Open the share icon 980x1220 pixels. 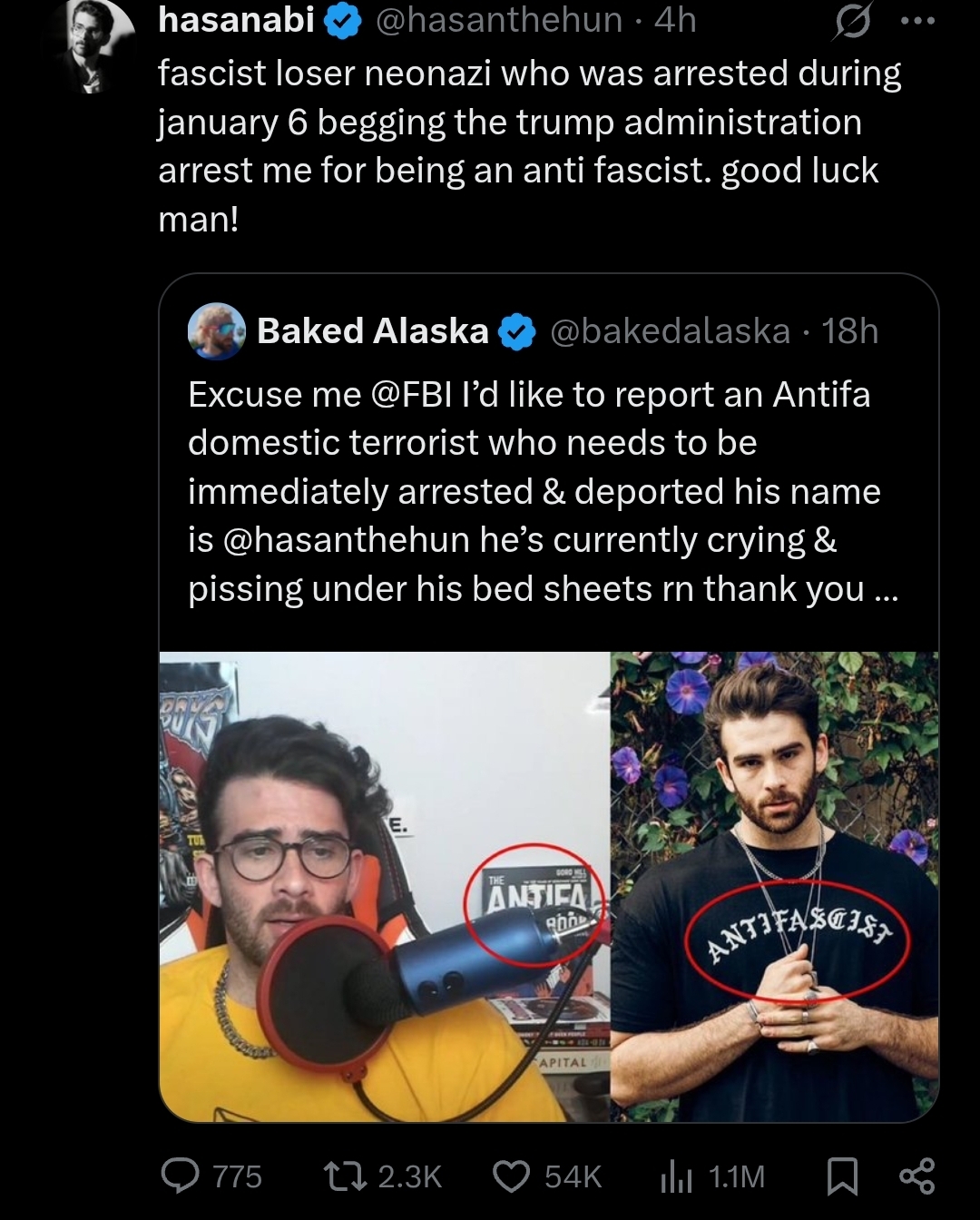coord(916,1176)
